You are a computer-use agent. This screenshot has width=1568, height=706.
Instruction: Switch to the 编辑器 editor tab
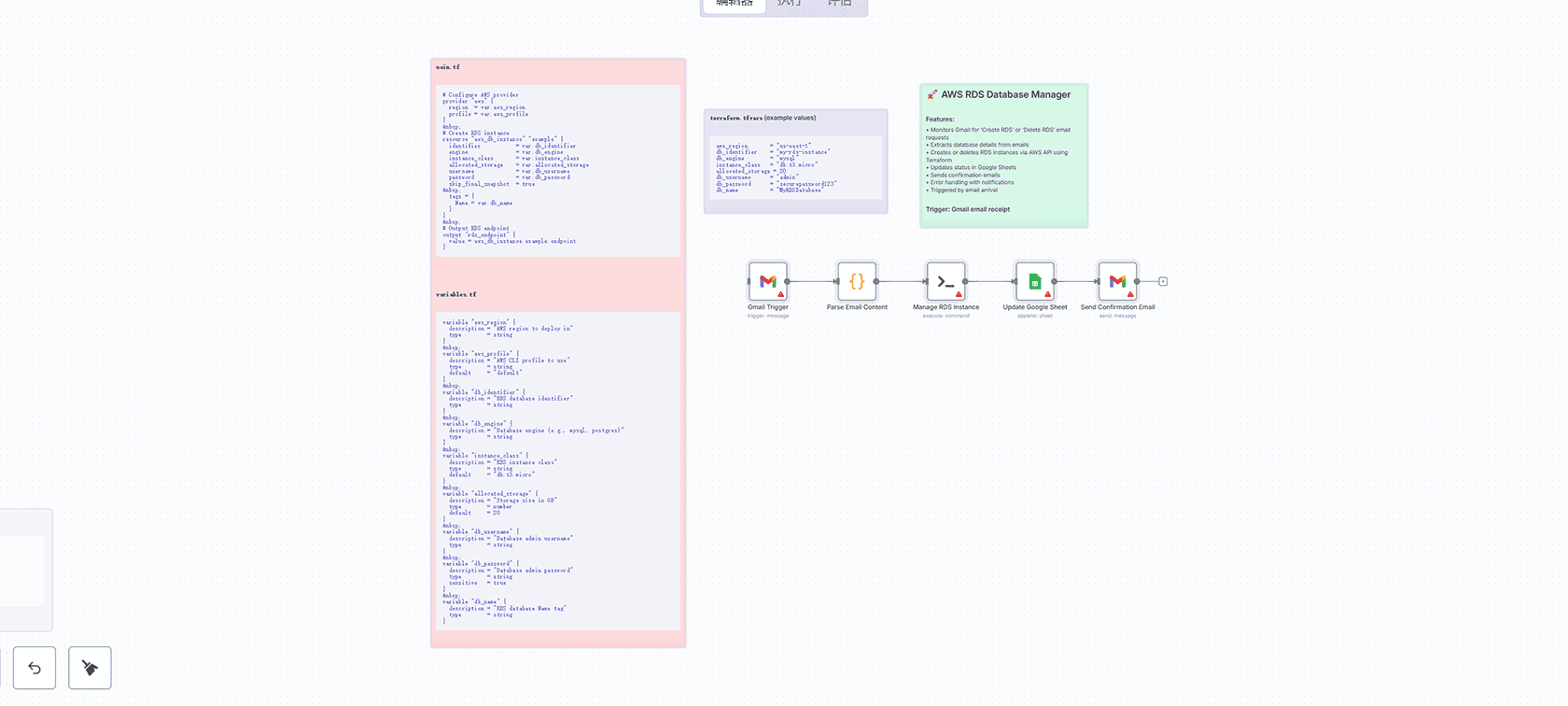(x=734, y=5)
